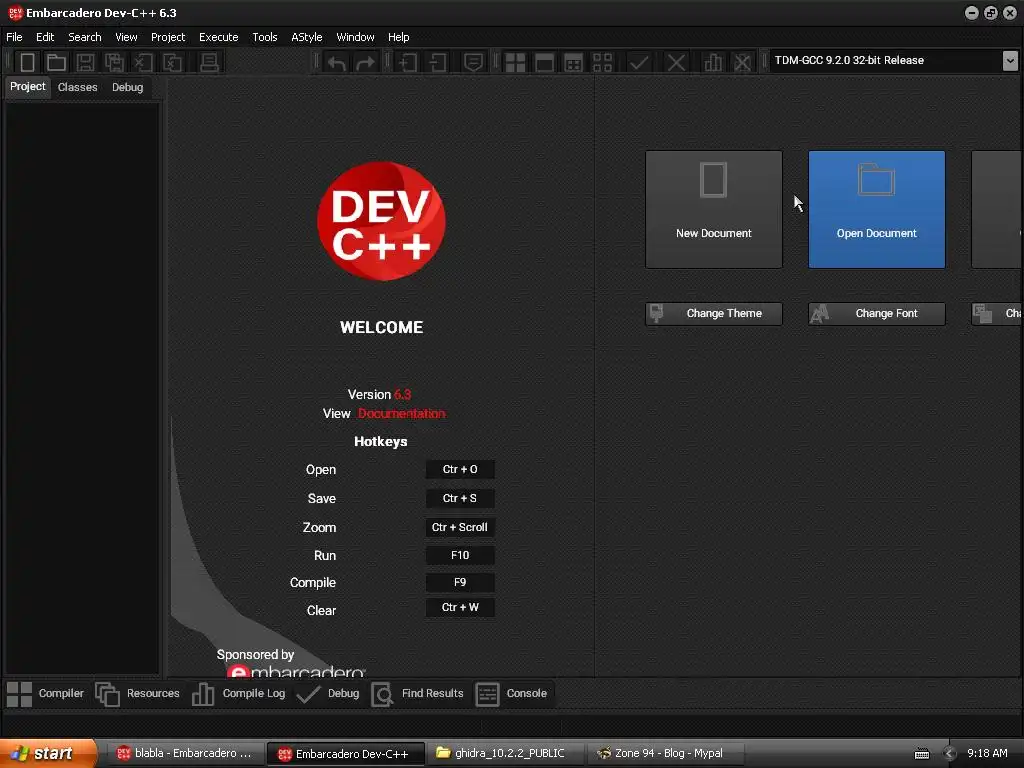1024x768 pixels.
Task: Click the F9 Compile hotkey box
Action: click(460, 583)
